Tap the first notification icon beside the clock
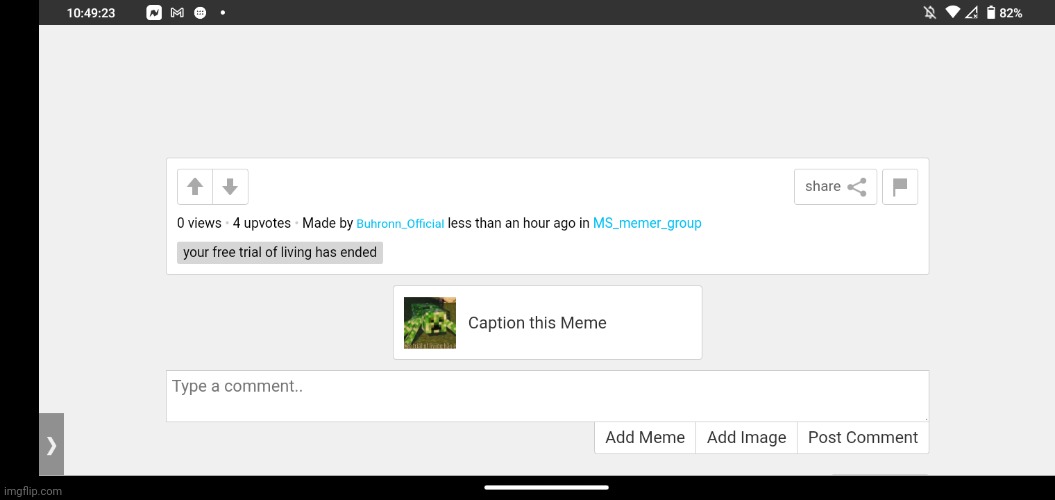The width and height of the screenshot is (1055, 500). pyautogui.click(x=154, y=13)
